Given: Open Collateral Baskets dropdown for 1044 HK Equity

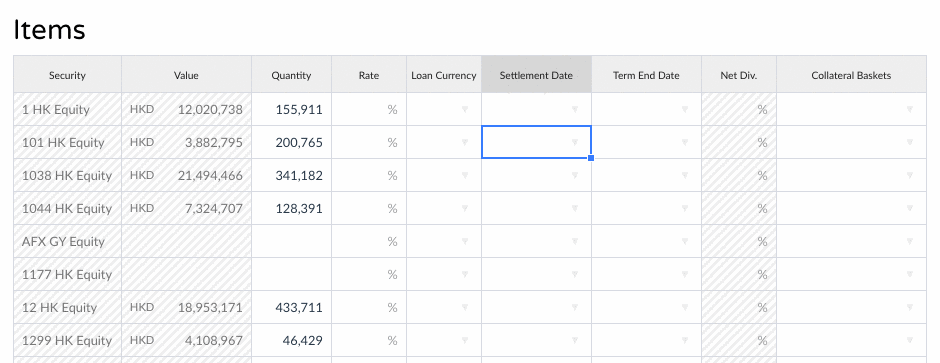Looking at the screenshot, I should tap(909, 208).
